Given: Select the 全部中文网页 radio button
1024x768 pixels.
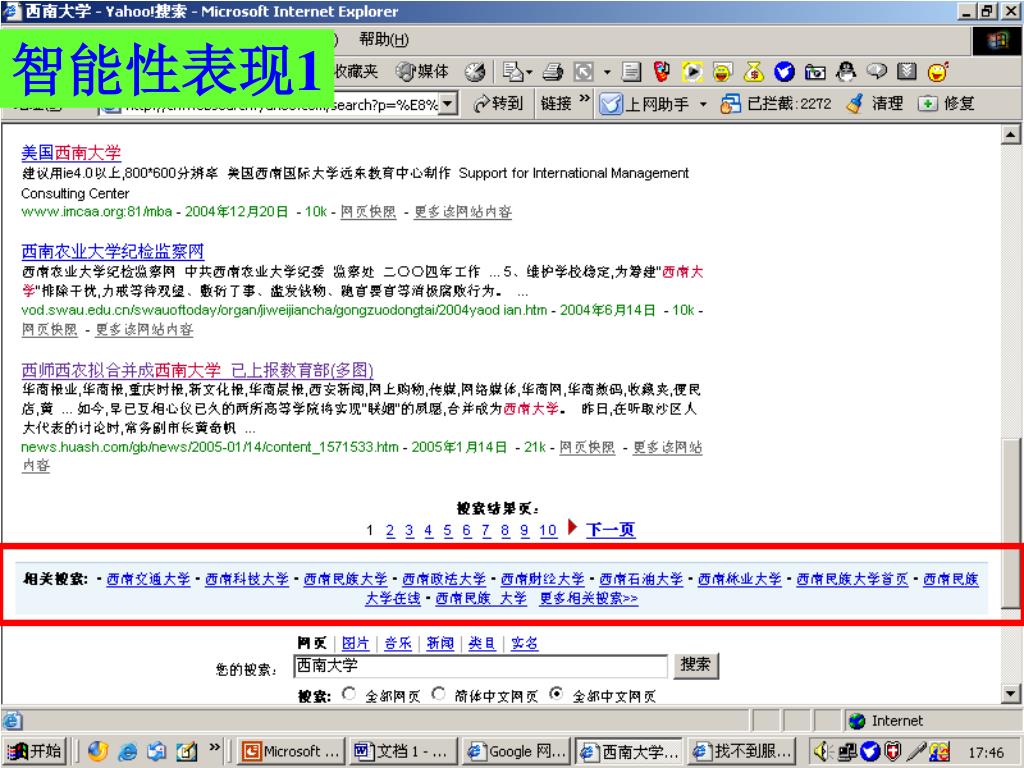Looking at the screenshot, I should [x=556, y=694].
